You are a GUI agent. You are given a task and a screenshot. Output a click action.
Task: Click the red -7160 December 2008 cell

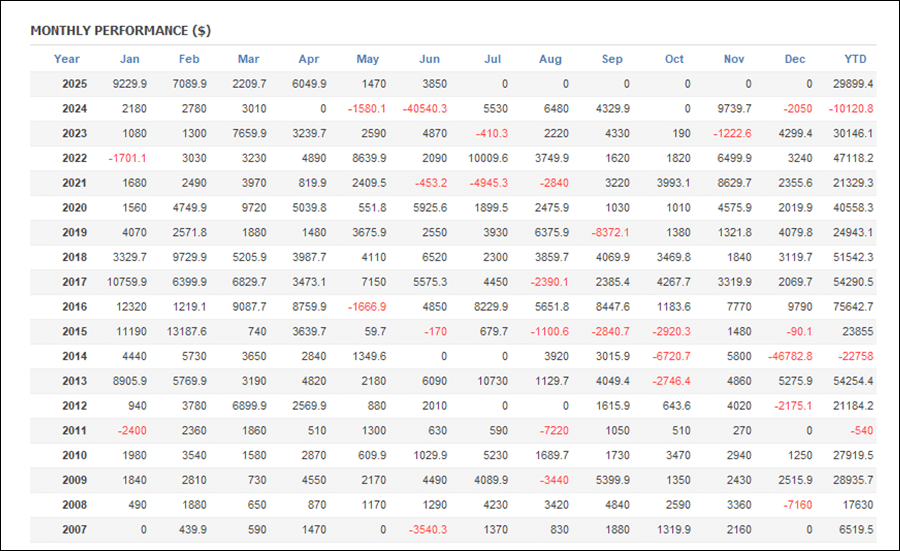coord(798,505)
